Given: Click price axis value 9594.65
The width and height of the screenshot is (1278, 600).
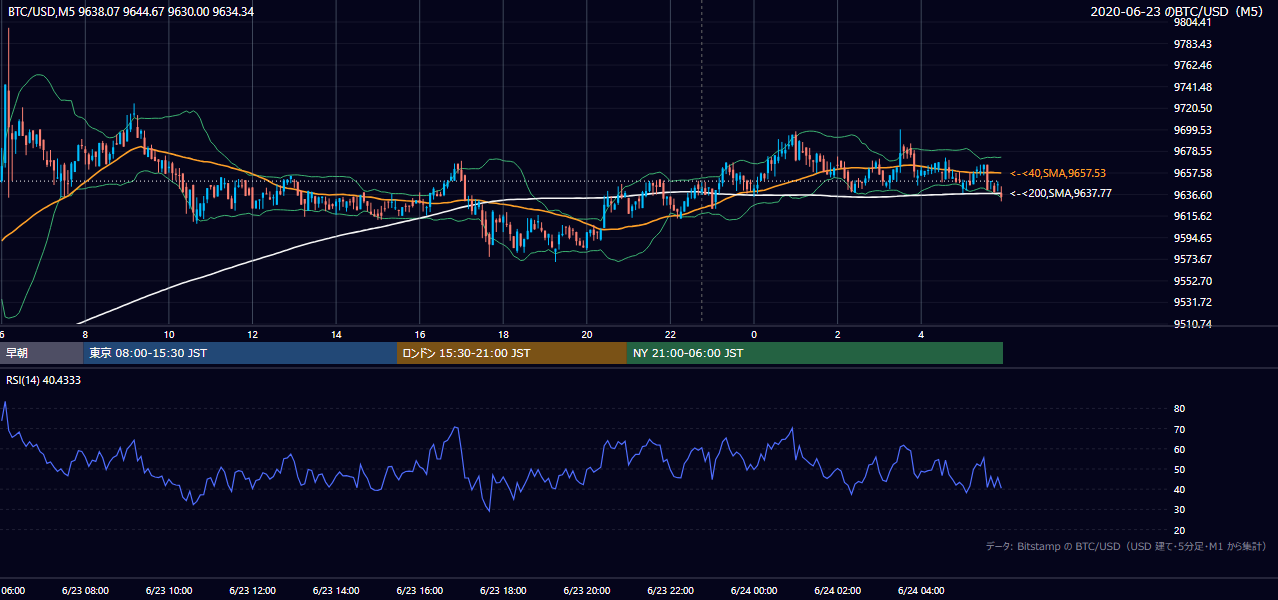Looking at the screenshot, I should tap(1193, 238).
